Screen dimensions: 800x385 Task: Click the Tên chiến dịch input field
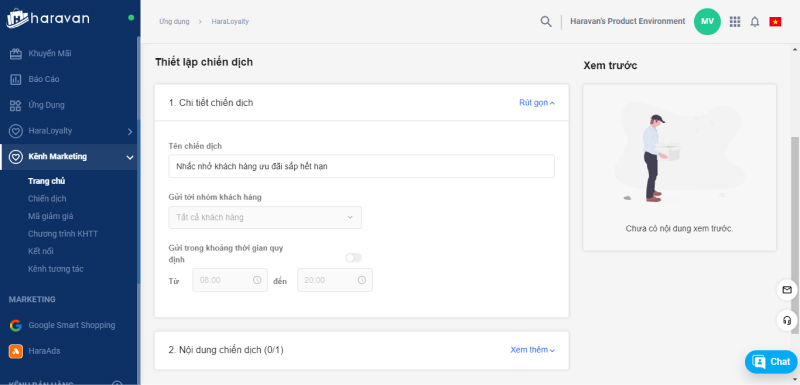click(361, 166)
